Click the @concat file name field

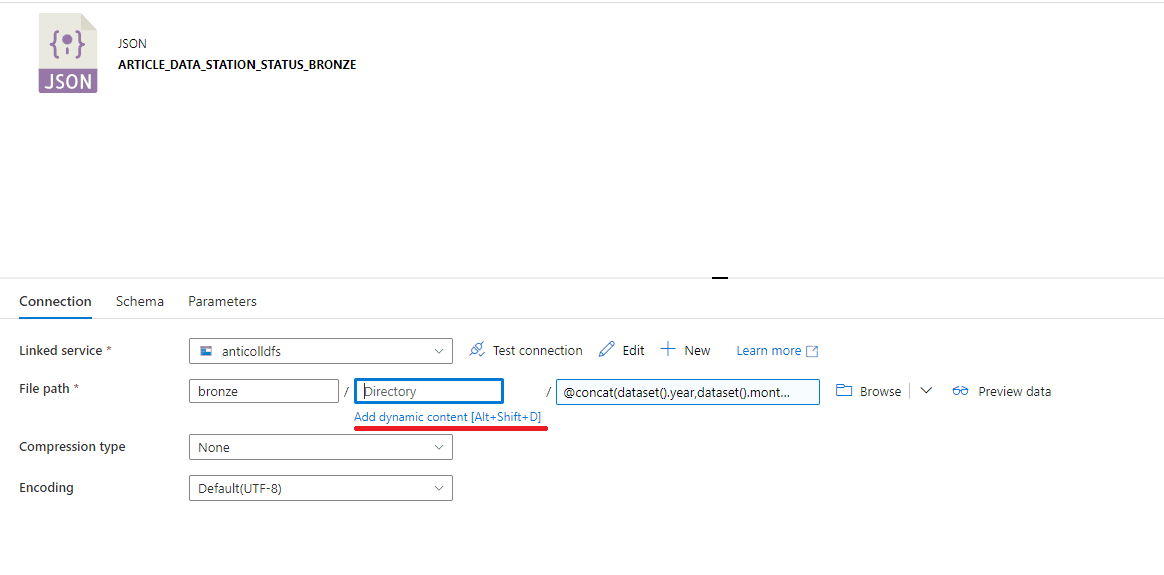(x=687, y=392)
